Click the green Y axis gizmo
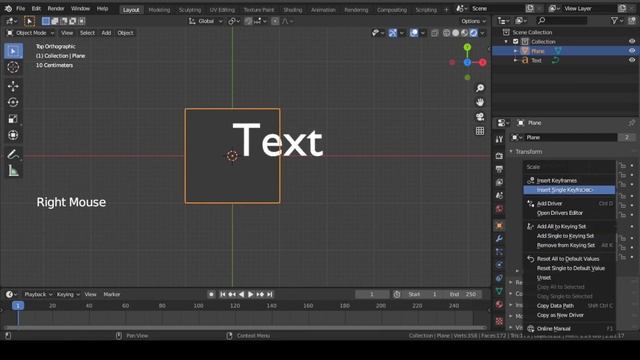This screenshot has width=640, height=360. click(467, 47)
